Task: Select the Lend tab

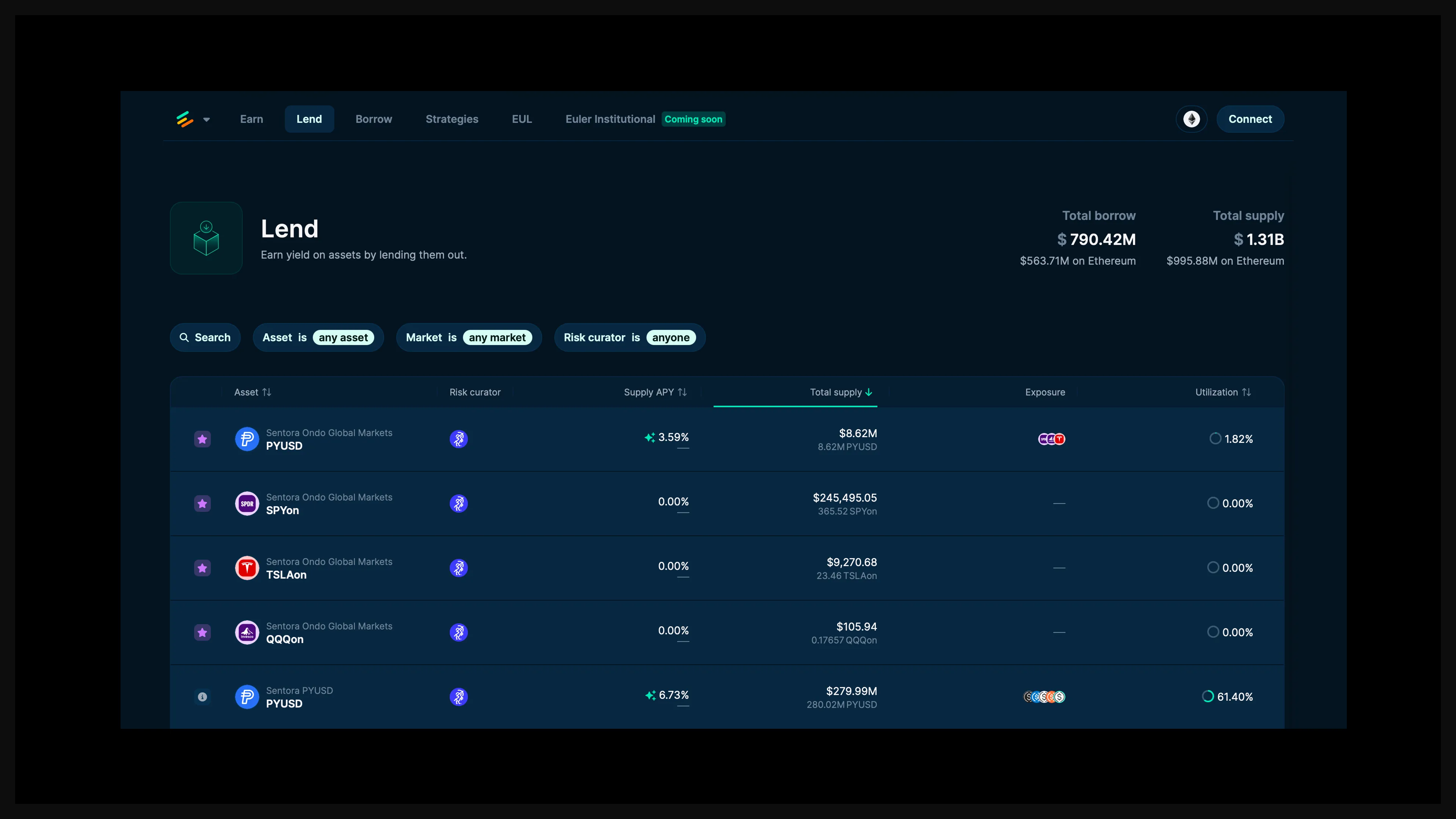Action: point(309,119)
